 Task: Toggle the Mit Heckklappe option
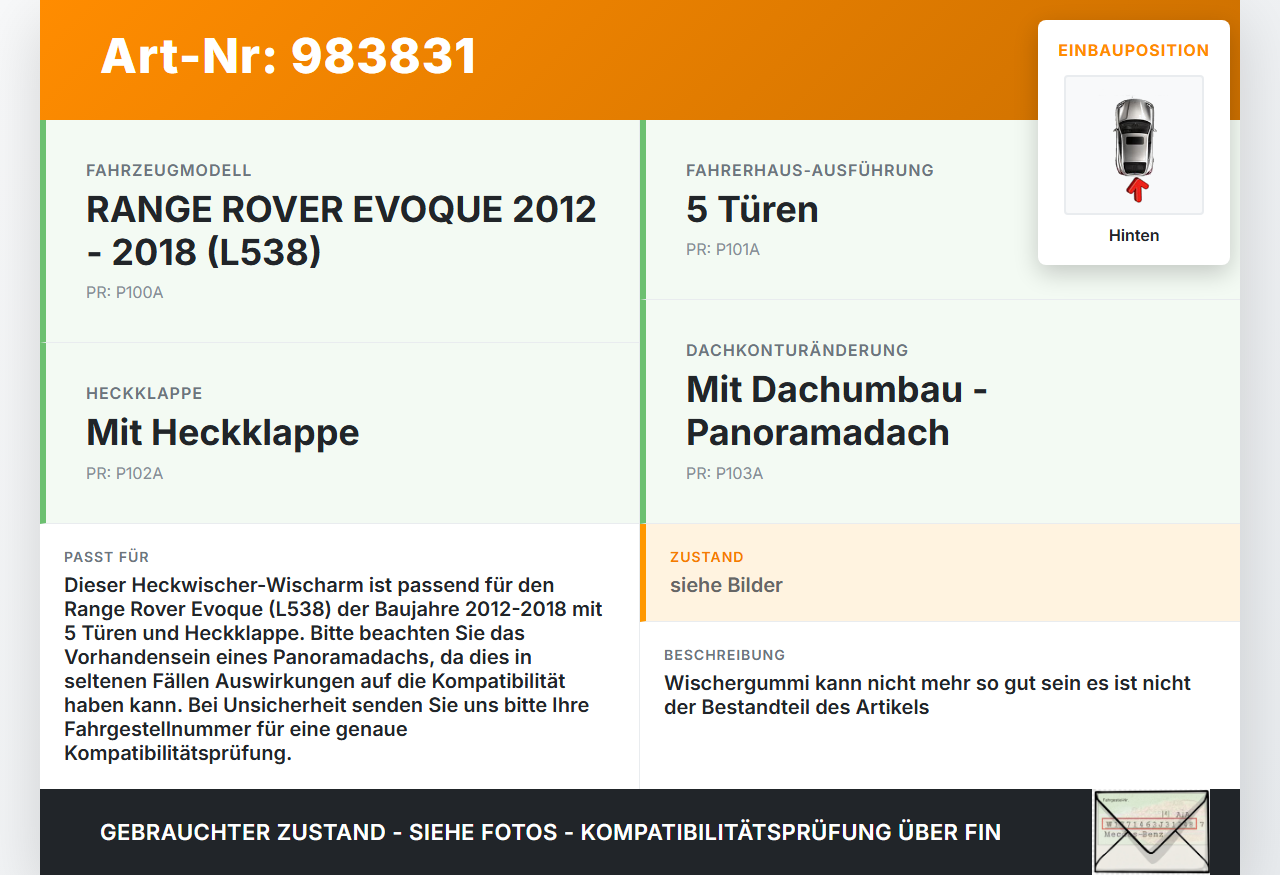click(x=222, y=433)
